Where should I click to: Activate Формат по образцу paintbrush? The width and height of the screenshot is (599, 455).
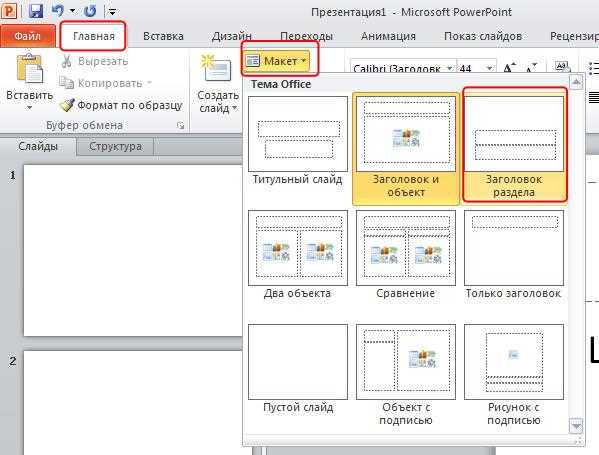121,105
